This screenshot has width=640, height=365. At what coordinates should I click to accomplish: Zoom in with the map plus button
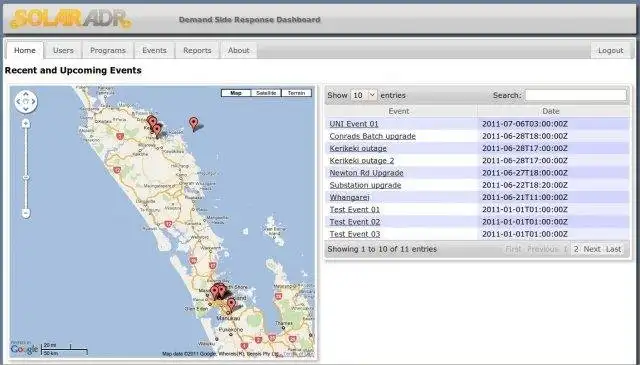point(26,123)
